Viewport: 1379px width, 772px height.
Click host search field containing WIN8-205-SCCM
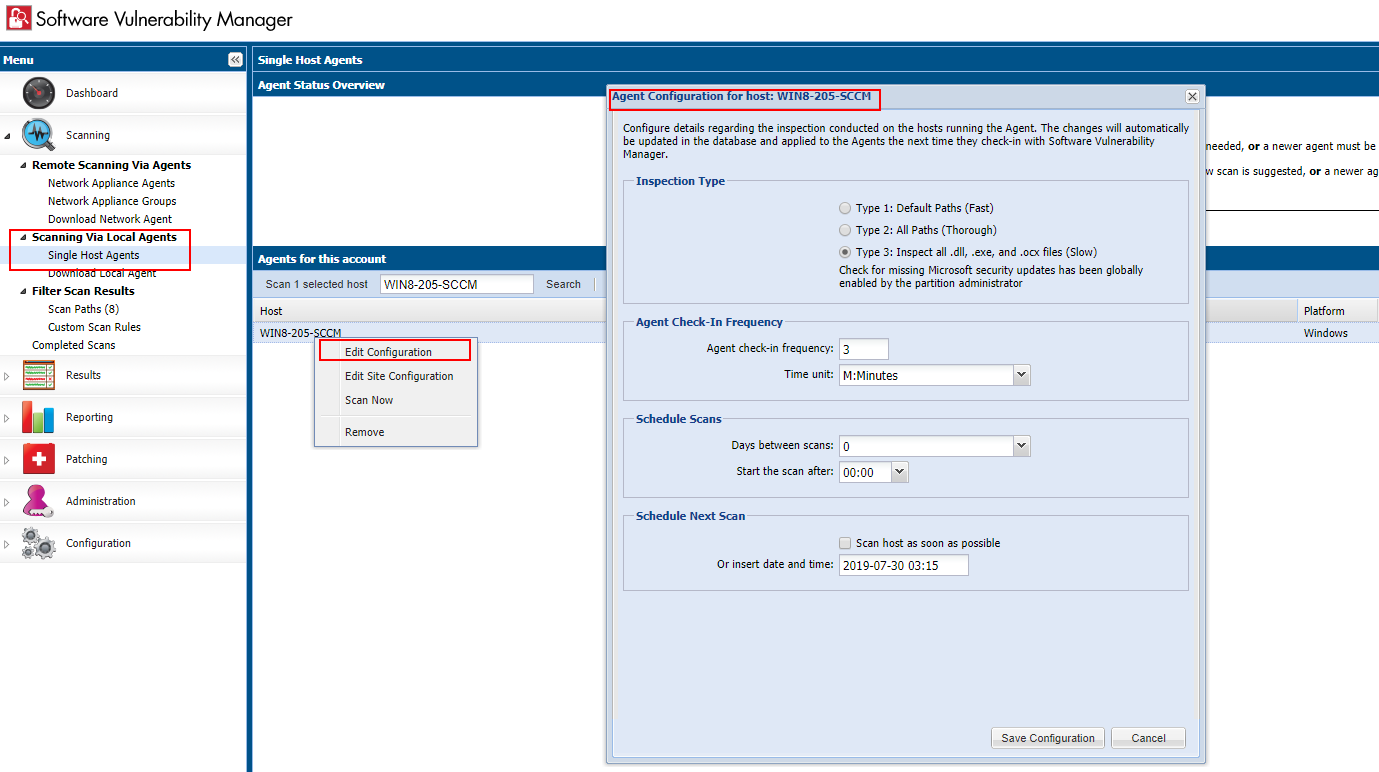click(457, 284)
